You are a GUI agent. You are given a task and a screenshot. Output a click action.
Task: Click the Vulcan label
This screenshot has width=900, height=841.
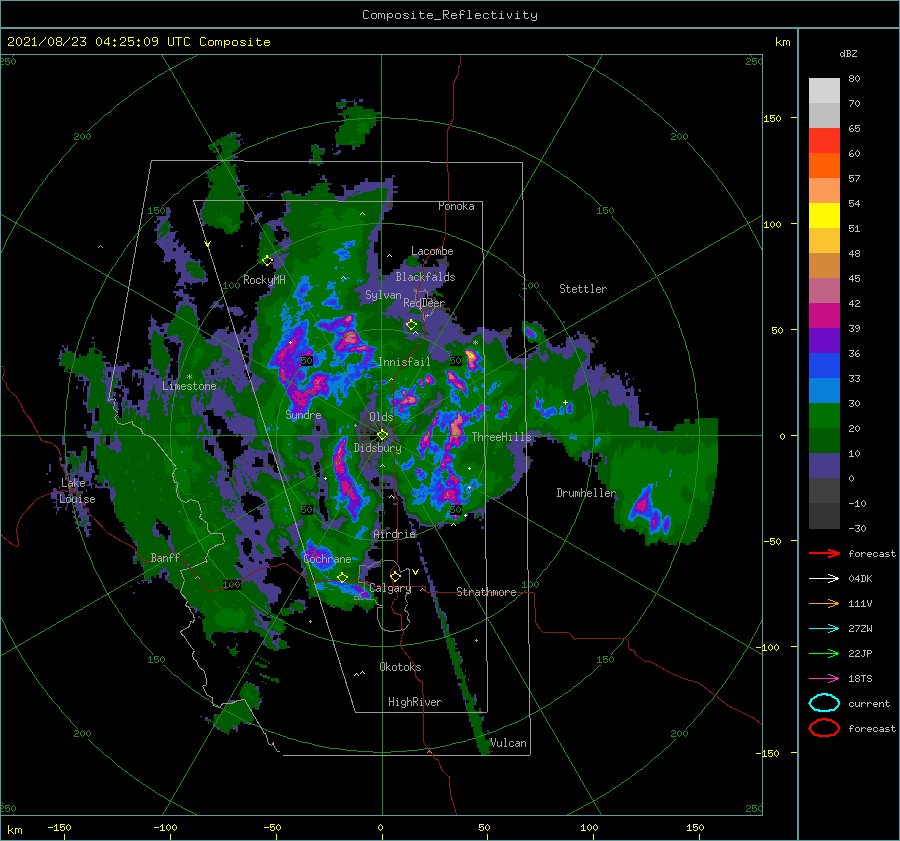[x=508, y=743]
